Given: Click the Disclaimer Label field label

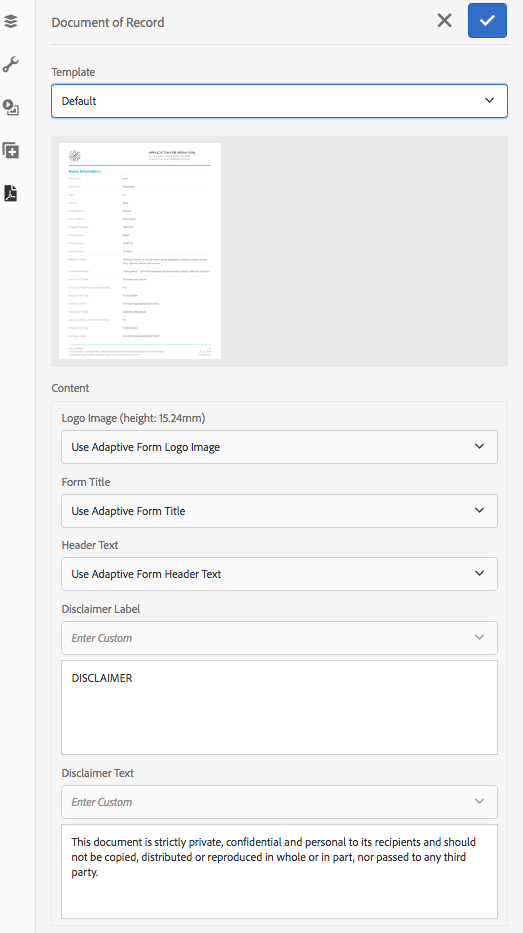Looking at the screenshot, I should (101, 609).
